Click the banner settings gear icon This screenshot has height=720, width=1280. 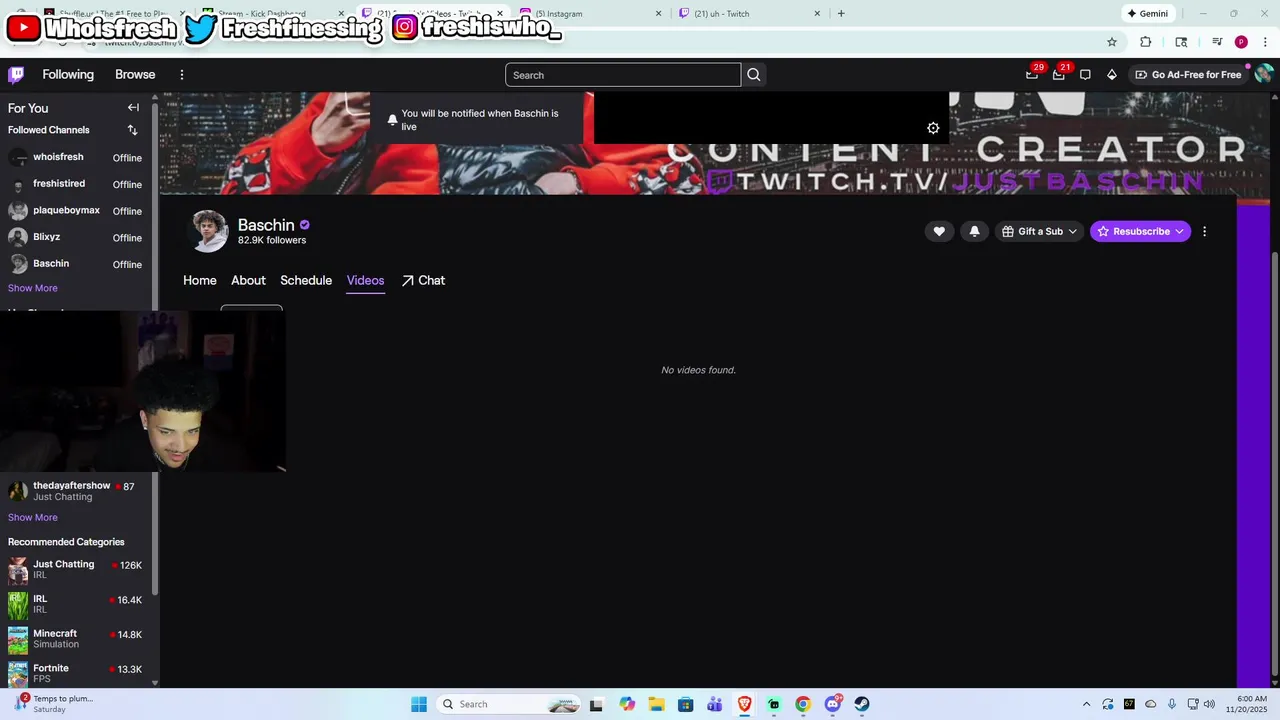click(933, 128)
